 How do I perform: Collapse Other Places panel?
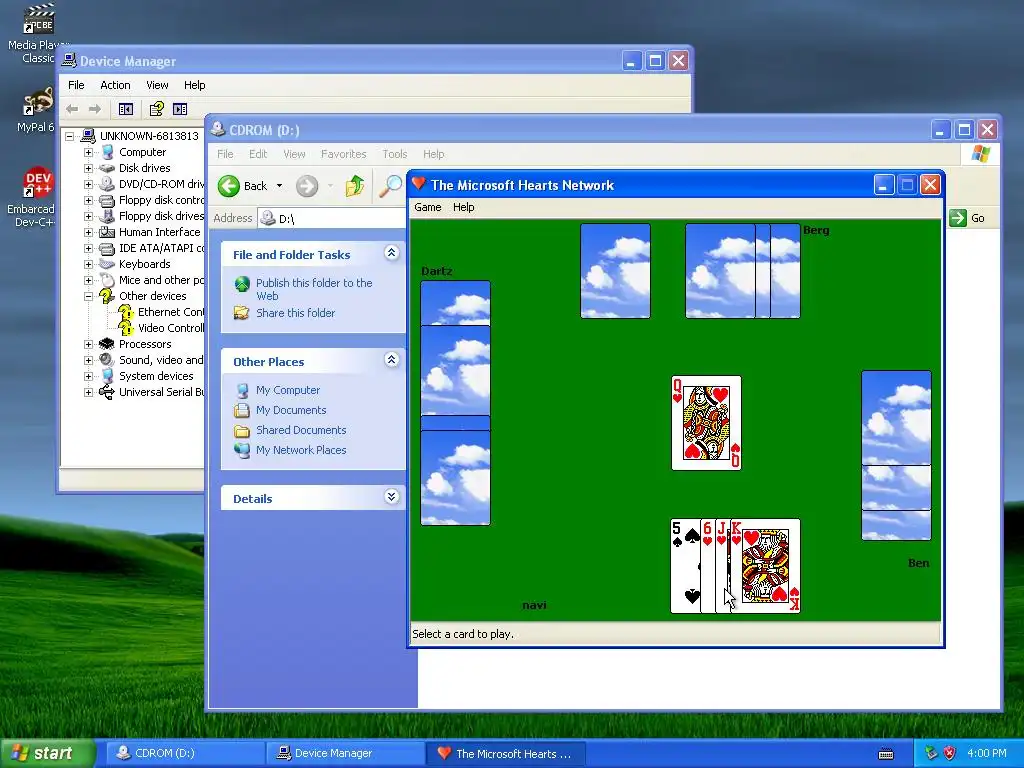tap(391, 360)
